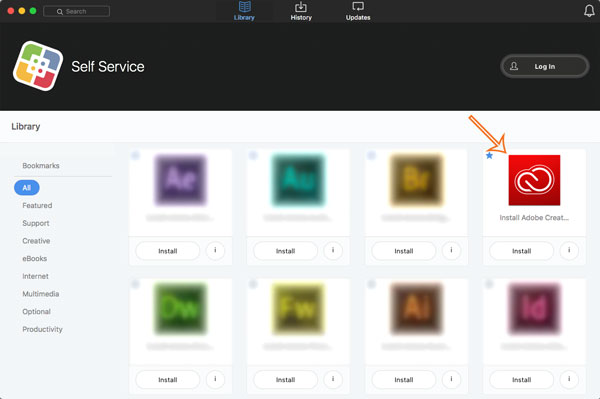Toggle the blue bookmark star on Creative Cloud

[x=489, y=155]
